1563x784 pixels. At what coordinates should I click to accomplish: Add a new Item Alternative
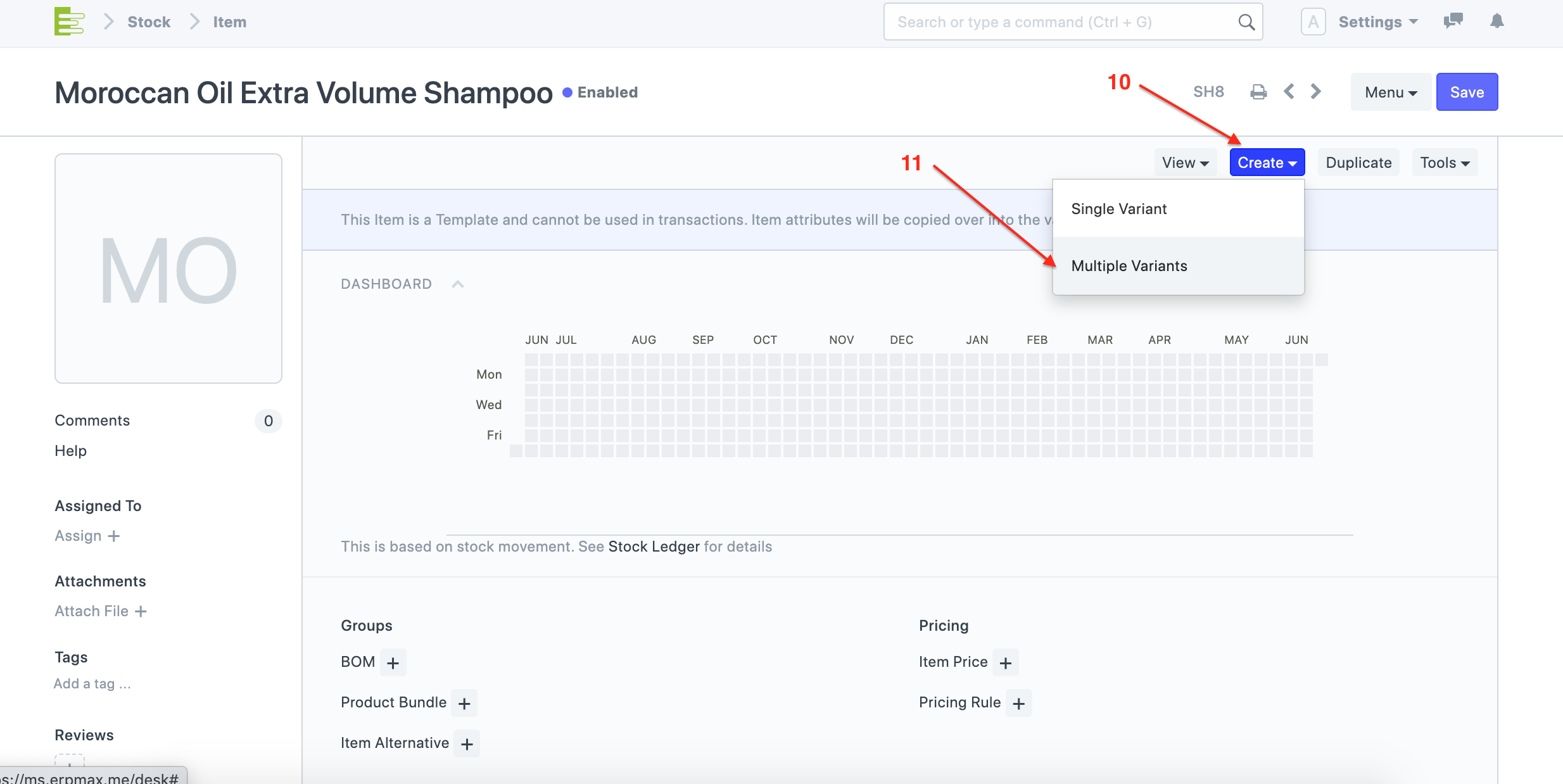click(467, 743)
